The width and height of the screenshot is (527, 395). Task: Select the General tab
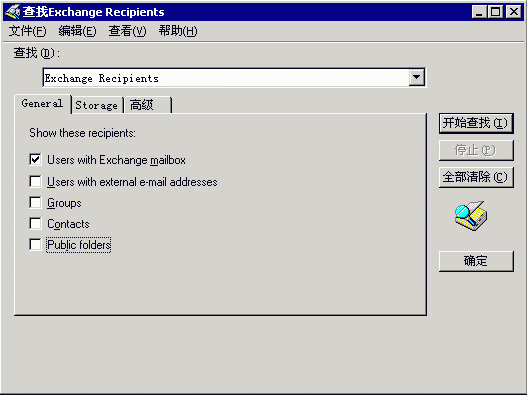42,104
